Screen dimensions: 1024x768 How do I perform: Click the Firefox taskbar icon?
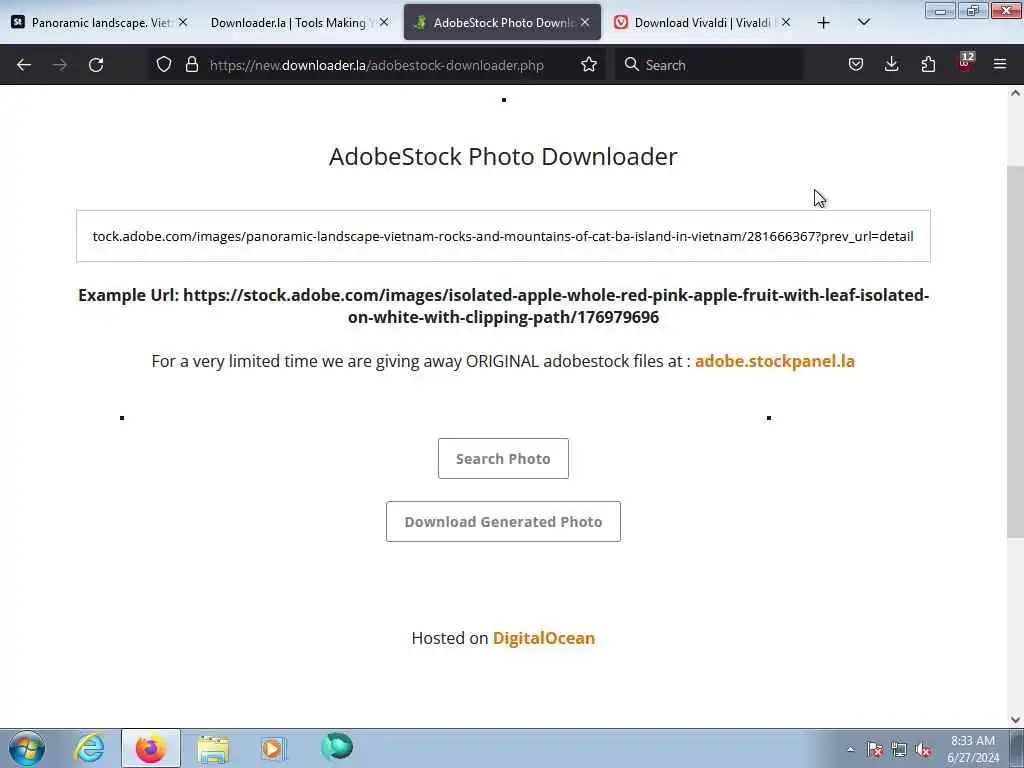pyautogui.click(x=151, y=748)
